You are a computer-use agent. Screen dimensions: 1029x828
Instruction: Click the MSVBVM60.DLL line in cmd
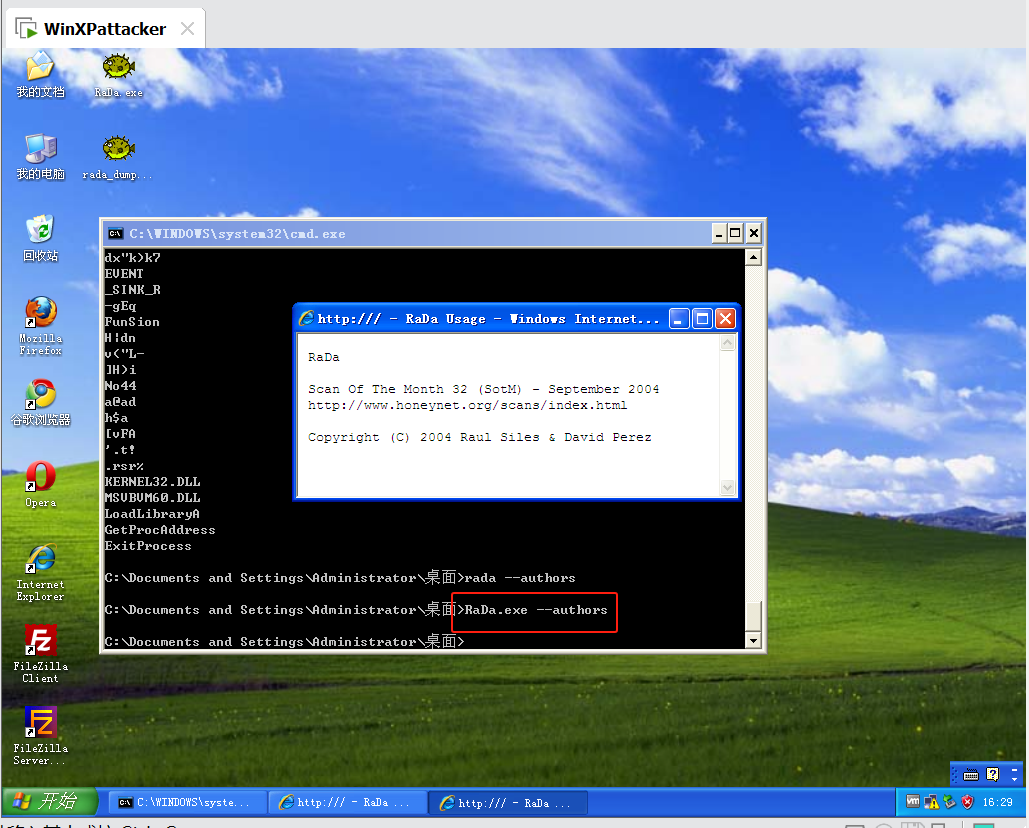[152, 498]
